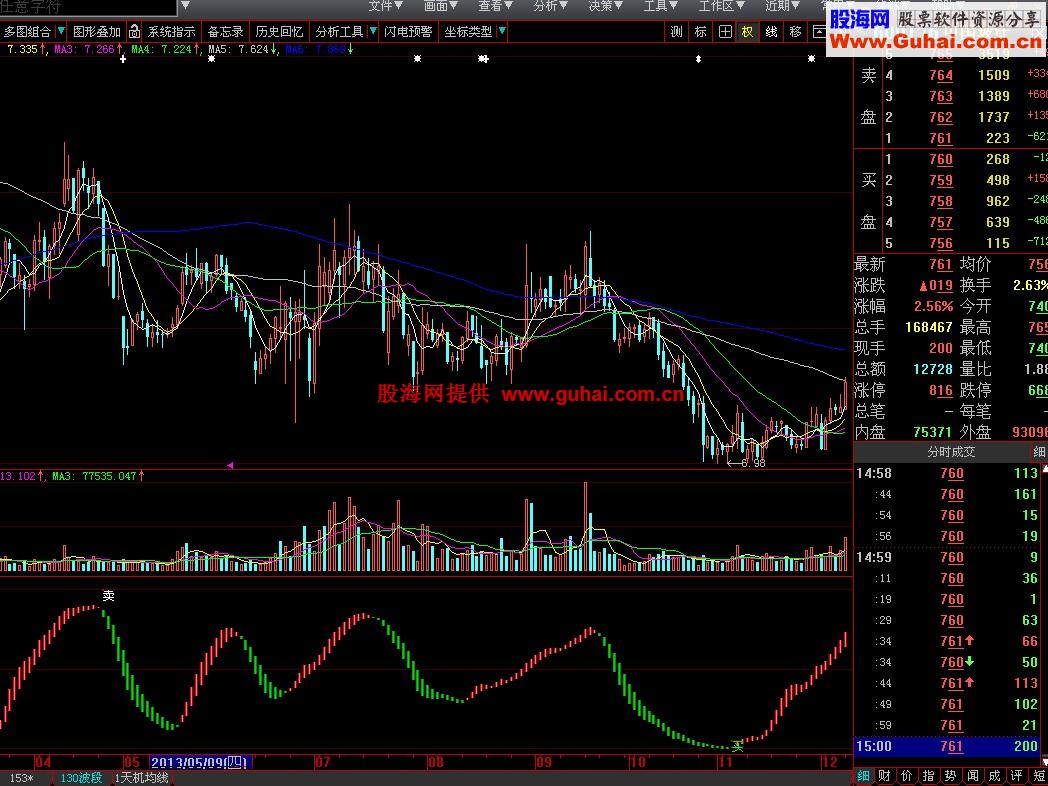The image size is (1048, 786).
Task: Select the 财 finance tab
Action: [x=884, y=777]
